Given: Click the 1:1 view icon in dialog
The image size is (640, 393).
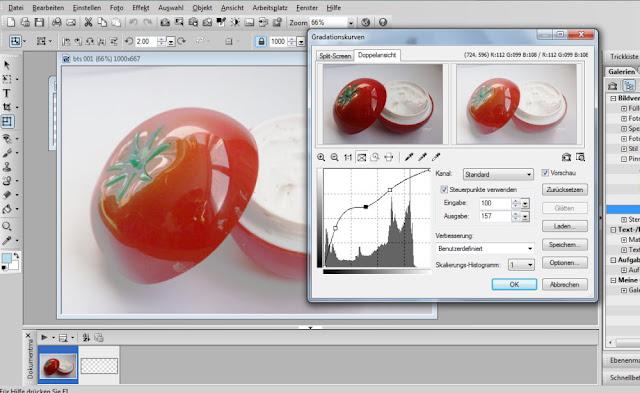Looking at the screenshot, I should click(348, 157).
